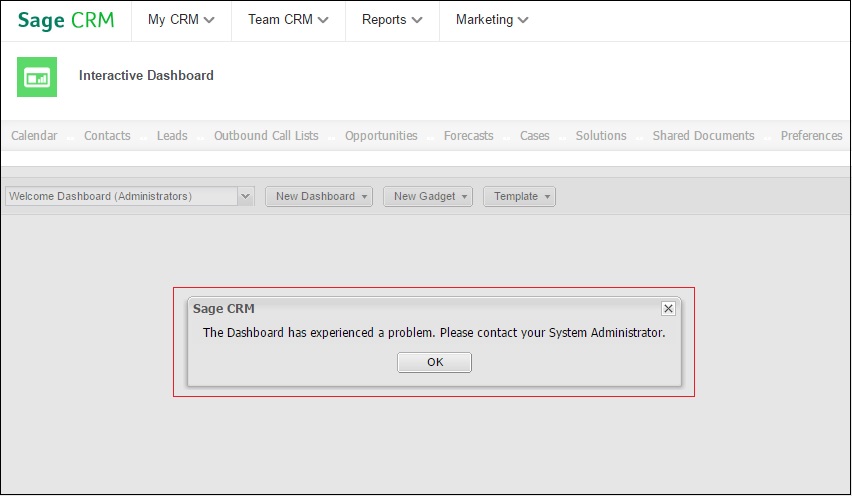This screenshot has width=852, height=496.
Task: Open the Marketing menu
Action: [x=492, y=20]
